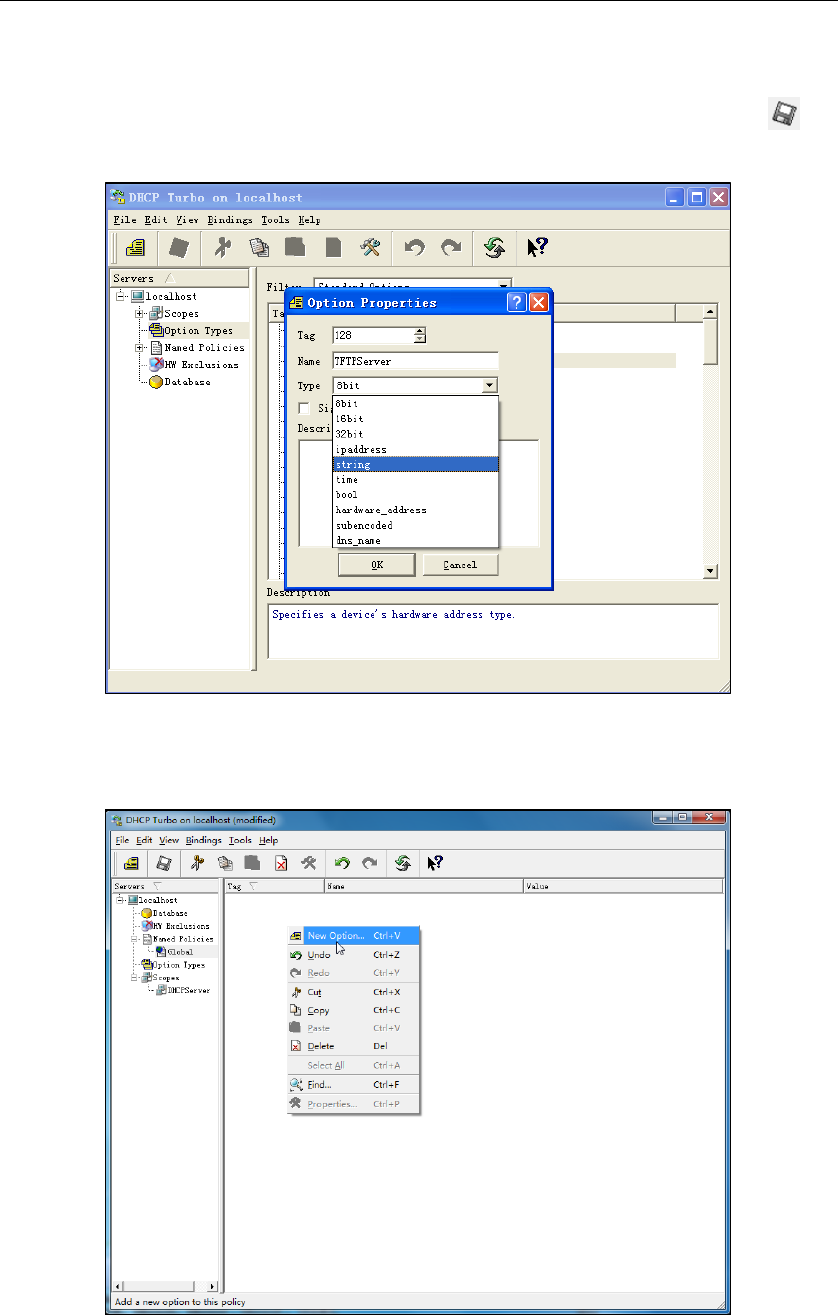Open the Filter dropdown arrow in upper window
The width and height of the screenshot is (838, 1315).
[x=503, y=286]
